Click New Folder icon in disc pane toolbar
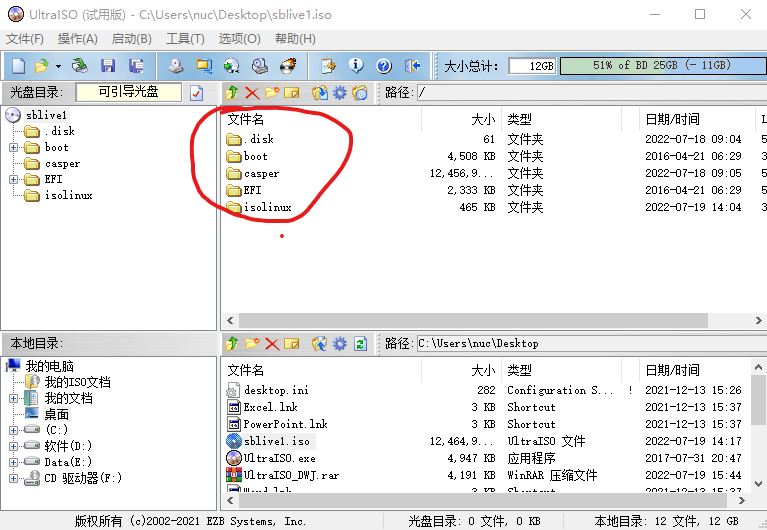This screenshot has width=767, height=530. pyautogui.click(x=272, y=92)
